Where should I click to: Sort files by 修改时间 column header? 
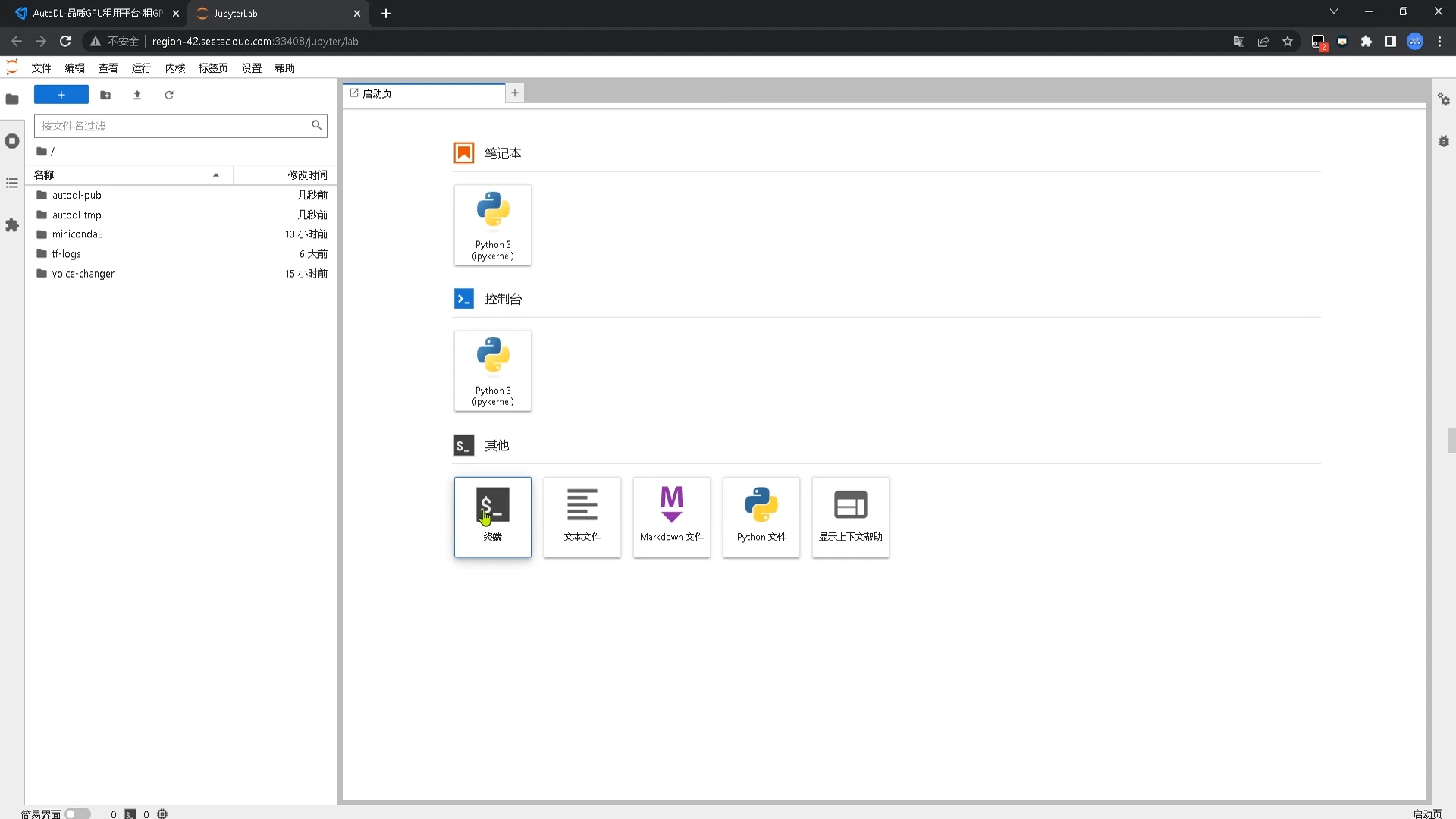click(x=284, y=175)
